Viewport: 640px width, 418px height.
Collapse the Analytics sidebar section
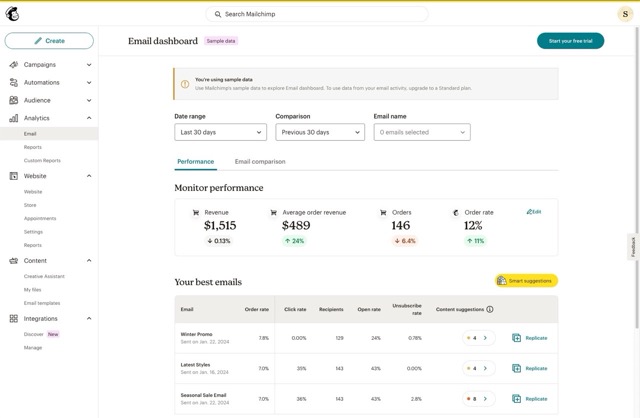click(x=89, y=119)
